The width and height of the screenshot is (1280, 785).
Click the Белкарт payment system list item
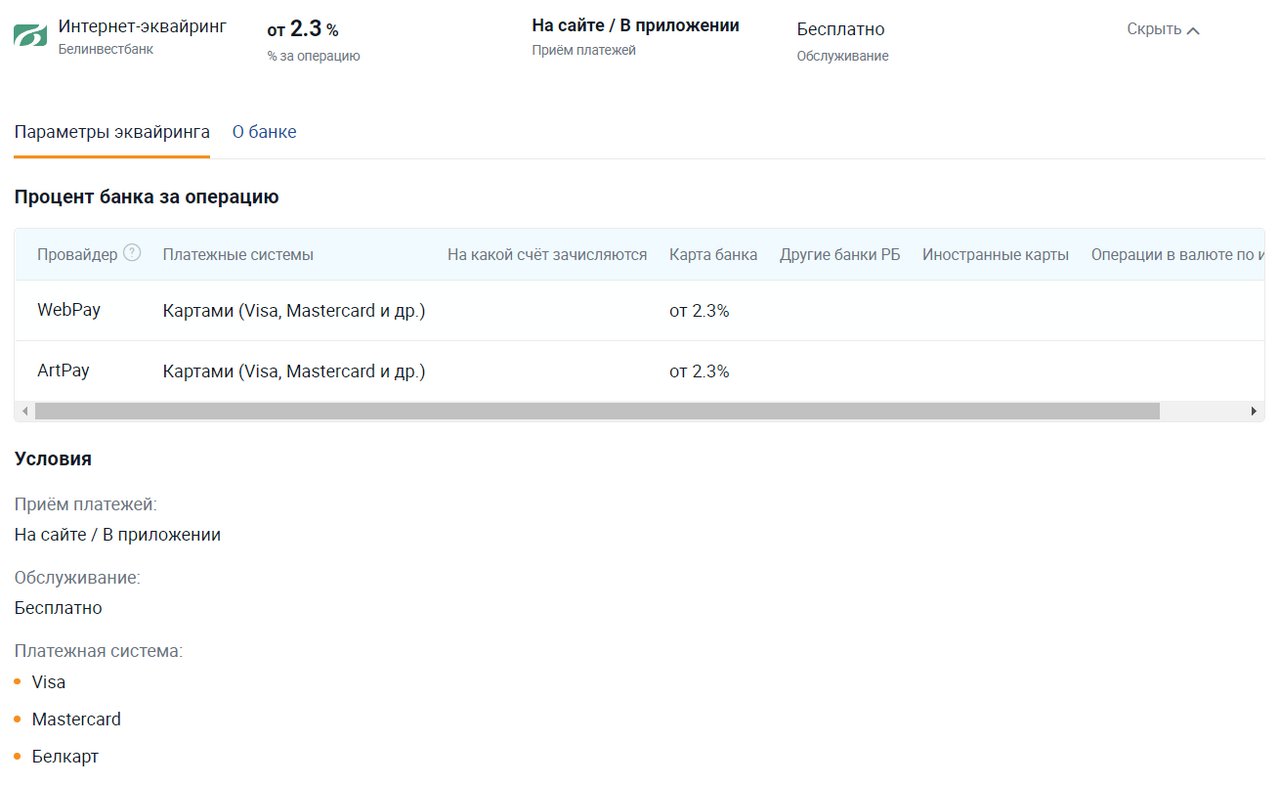tap(65, 757)
